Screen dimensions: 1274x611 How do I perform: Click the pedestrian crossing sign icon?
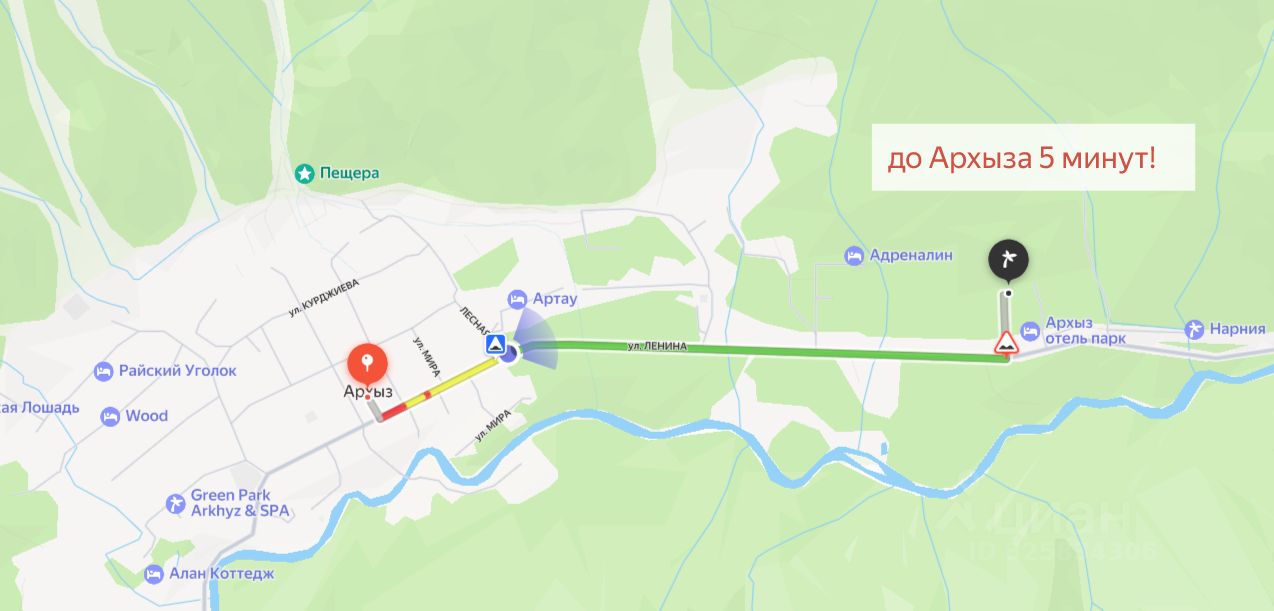click(x=495, y=345)
